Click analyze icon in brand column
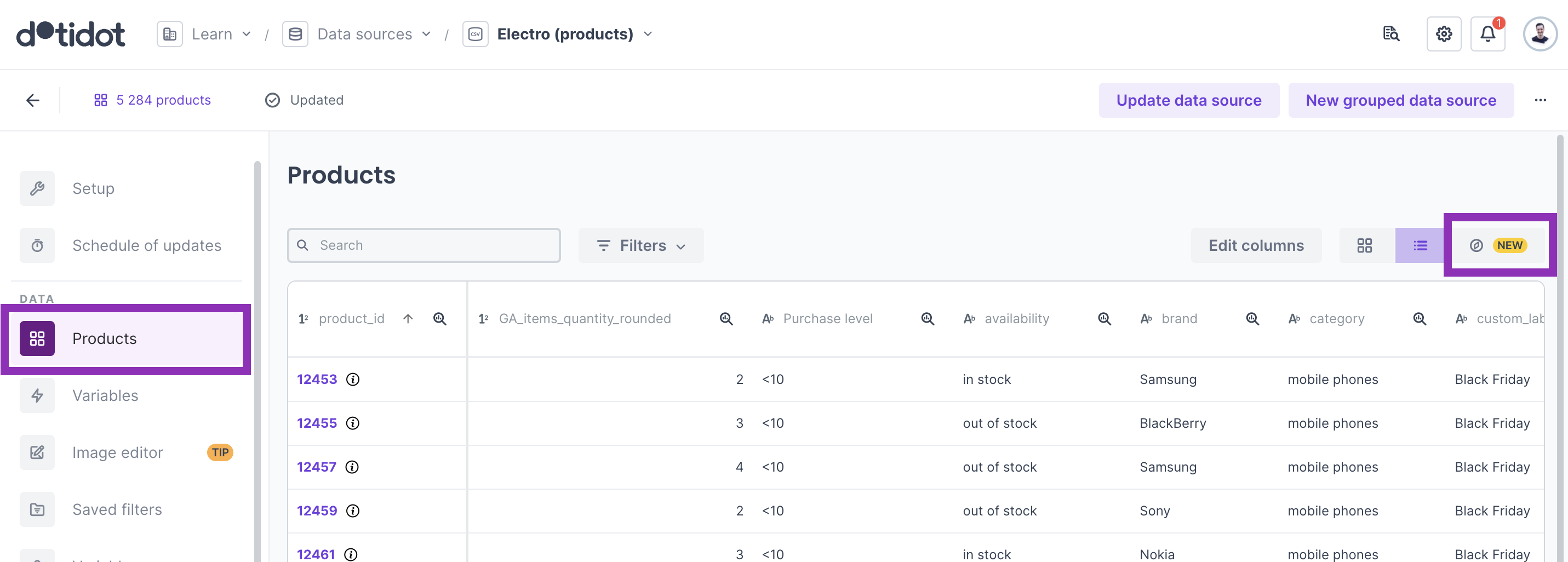 pos(1252,318)
